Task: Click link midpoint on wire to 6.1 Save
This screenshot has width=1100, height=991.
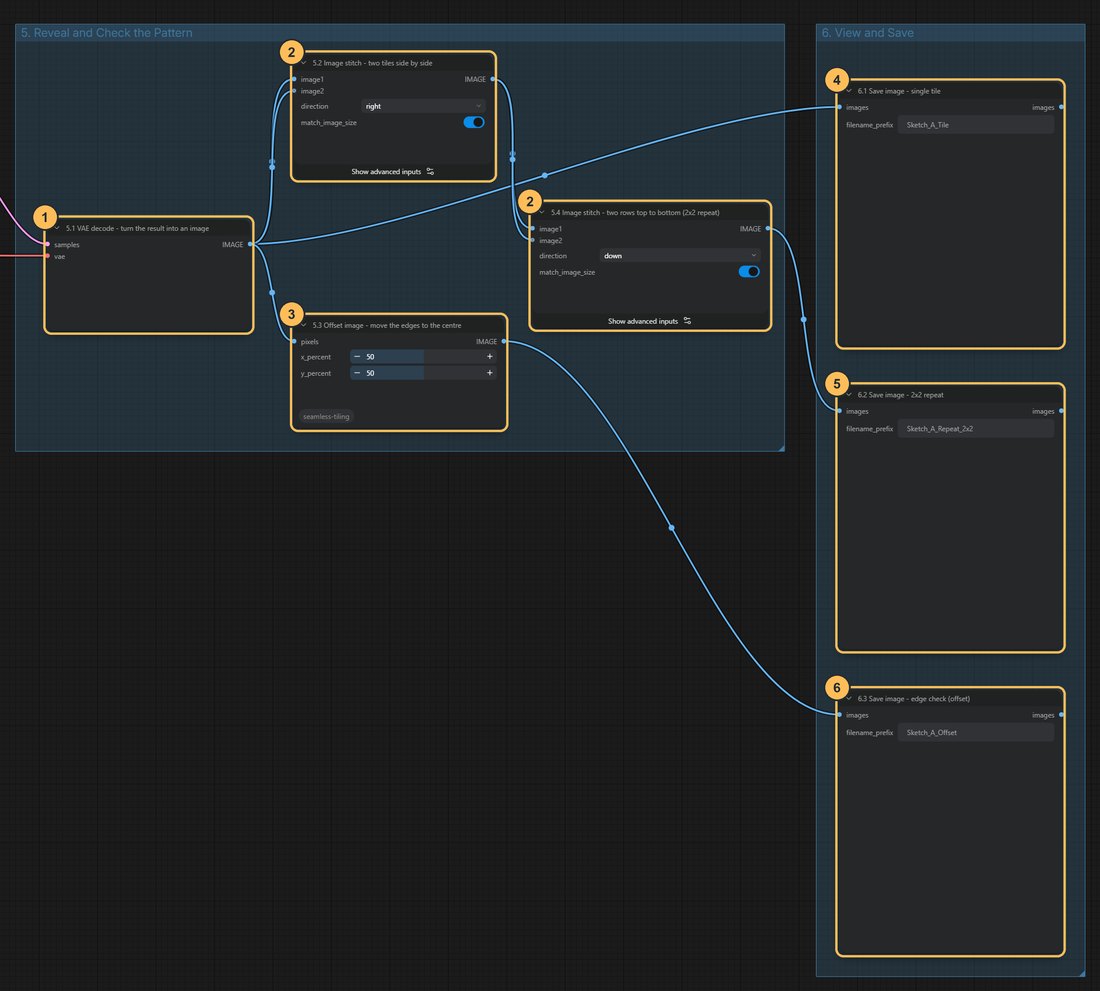Action: (545, 175)
